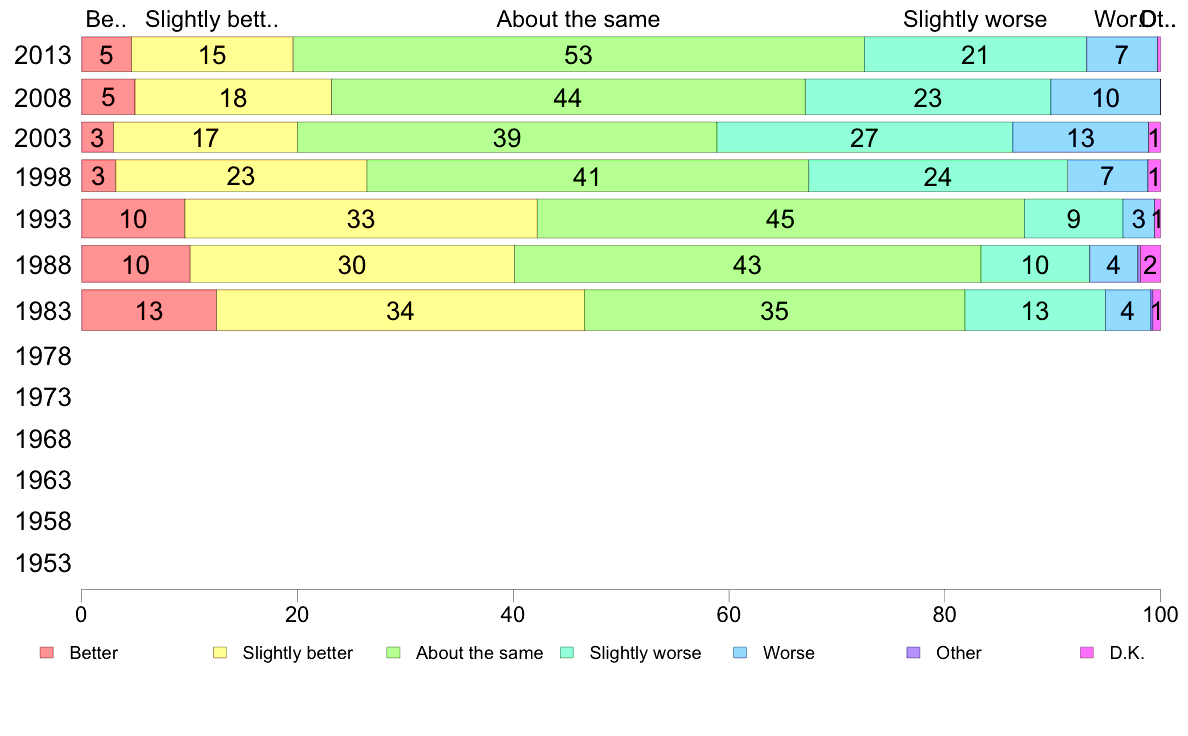Select the 1983 About the same segment showing 35
Viewport: 1188px width, 736px height.
(x=775, y=310)
